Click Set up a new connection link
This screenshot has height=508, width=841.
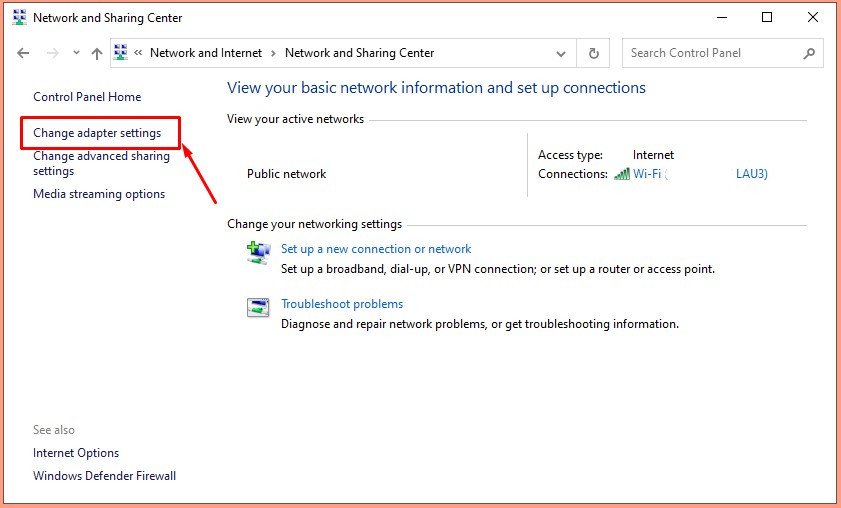click(x=376, y=249)
